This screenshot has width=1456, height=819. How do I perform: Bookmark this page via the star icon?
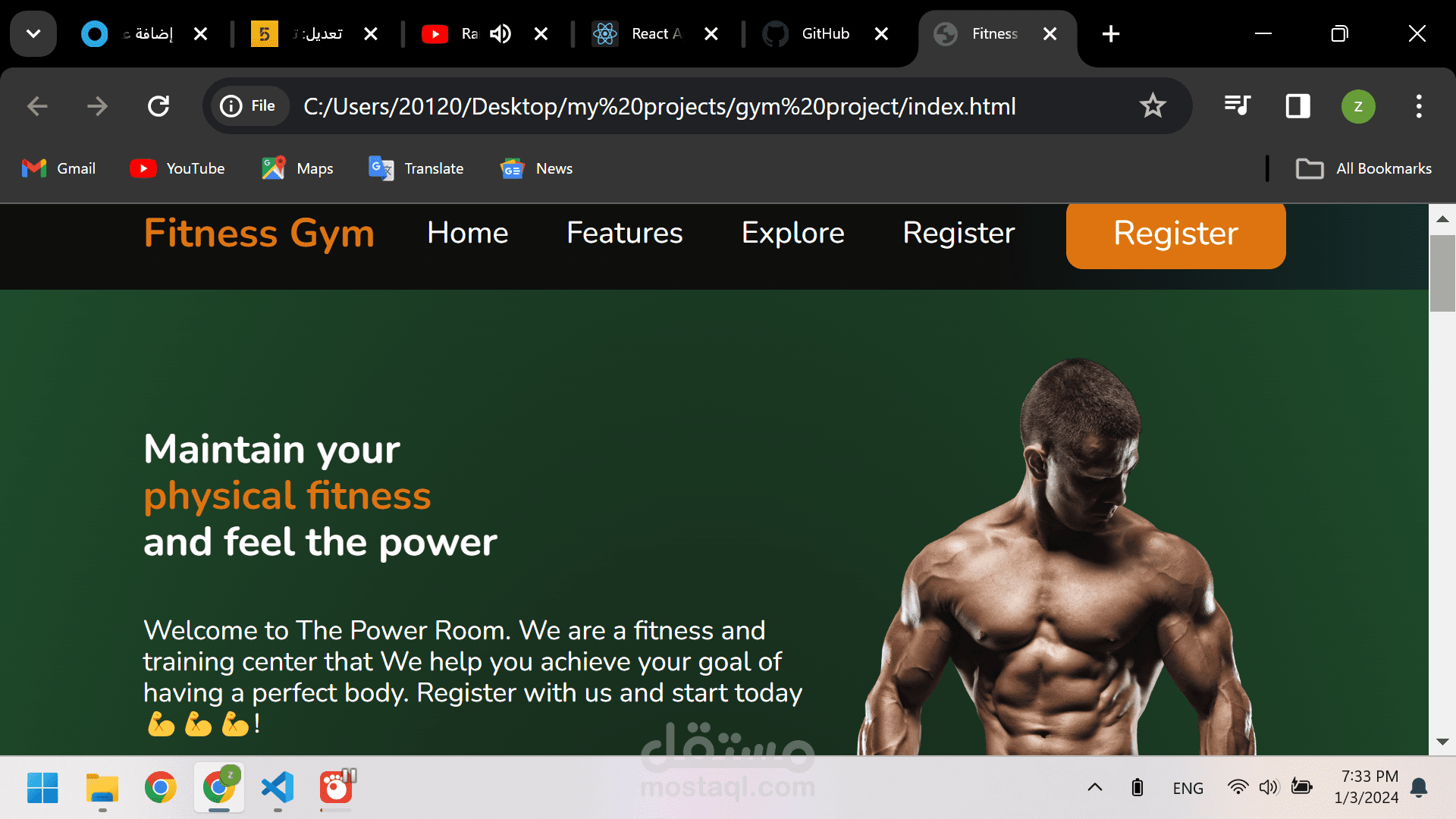coord(1153,106)
